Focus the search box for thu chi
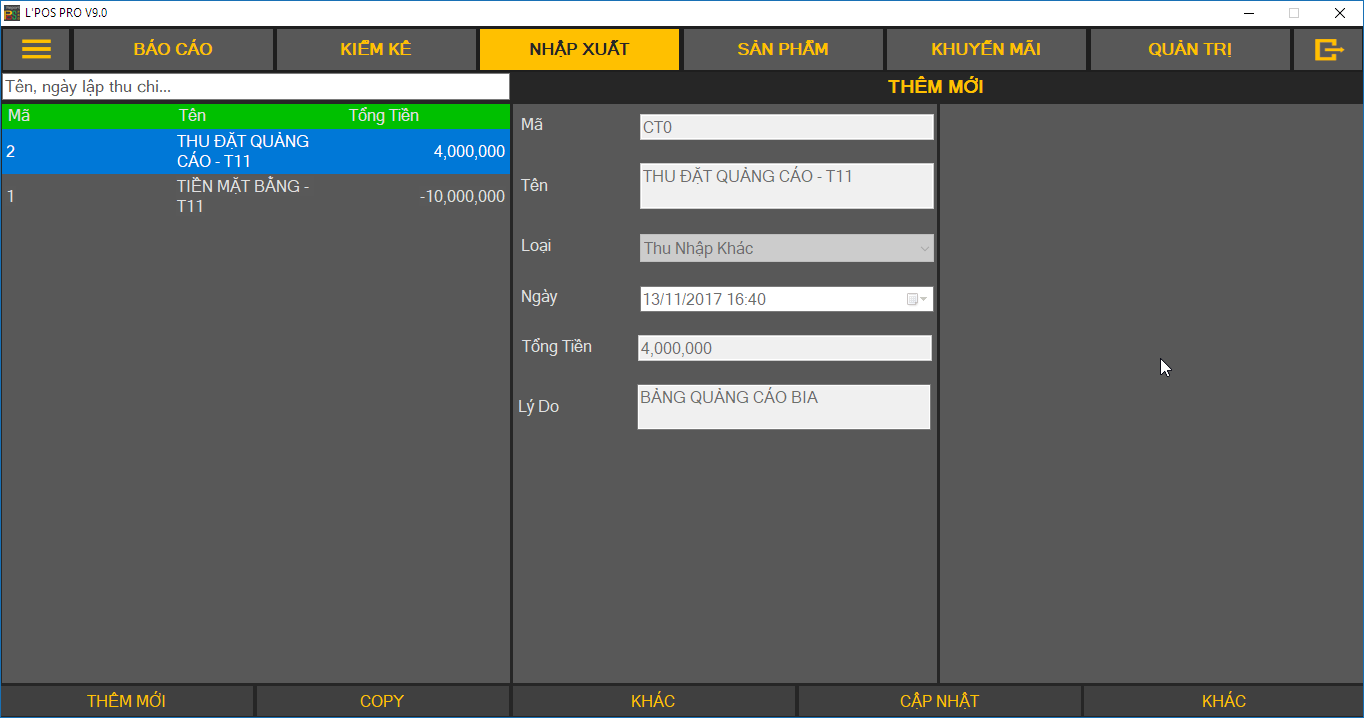This screenshot has width=1364, height=718. [x=255, y=87]
